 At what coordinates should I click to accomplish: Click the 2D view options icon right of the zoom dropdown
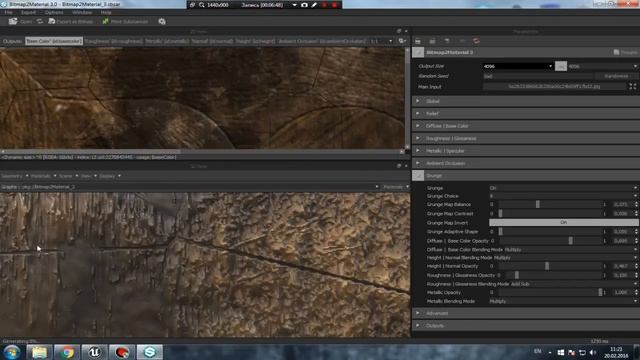(x=402, y=41)
